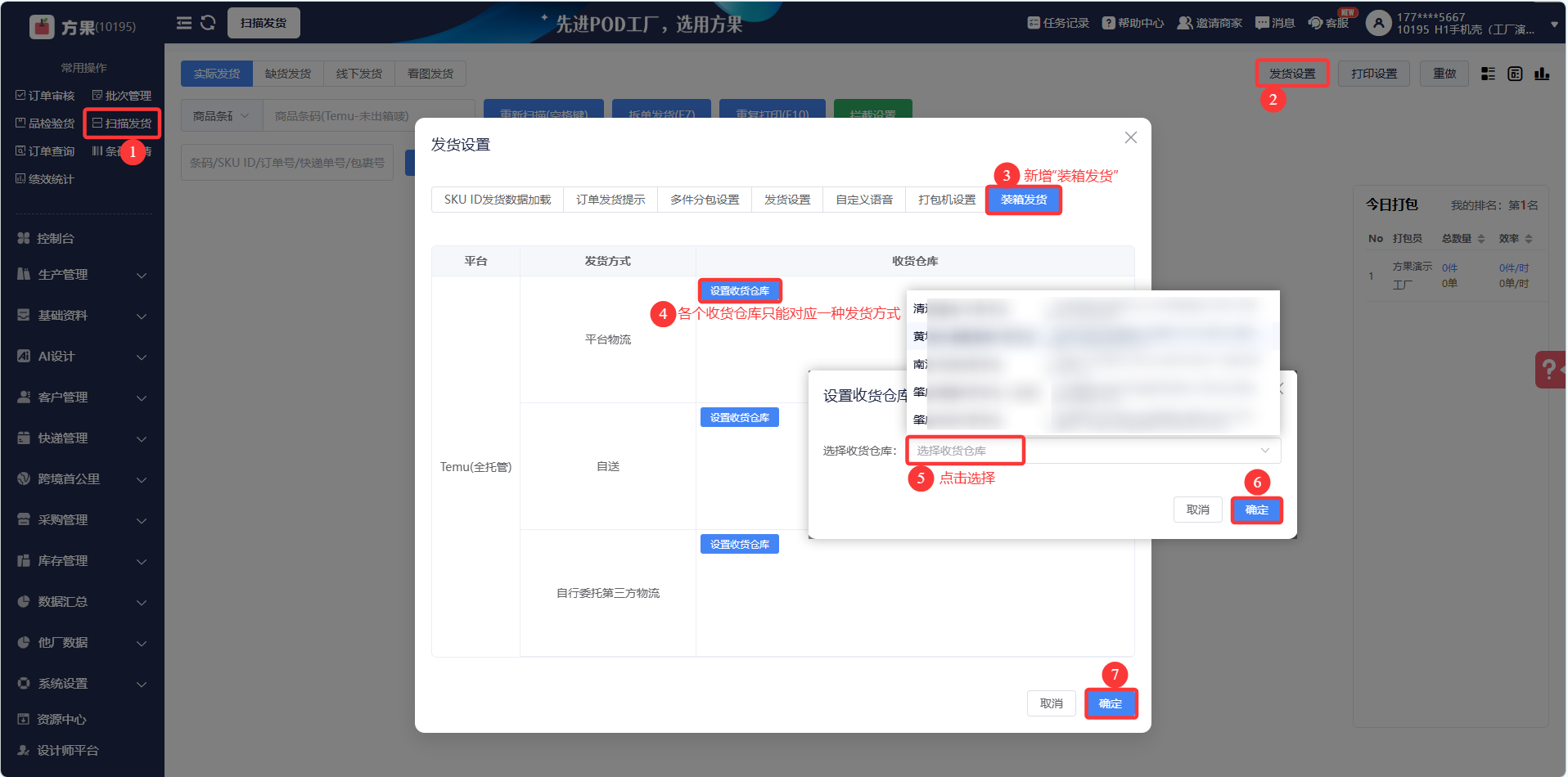The height and width of the screenshot is (777, 1568).
Task: Open 订单审核 quick action
Action: click(45, 96)
